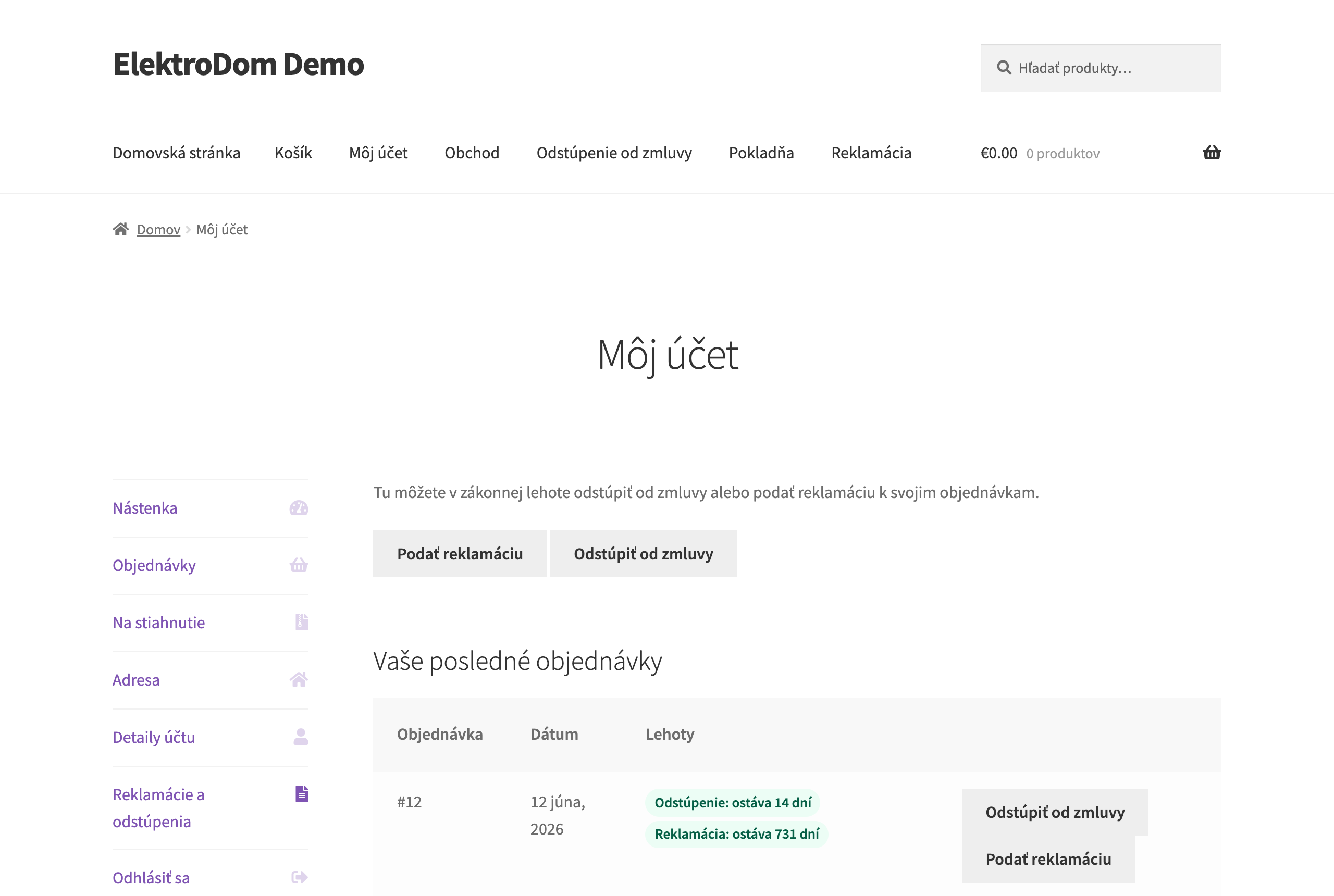Image resolution: width=1334 pixels, height=896 pixels.
Task: Click the 0 produktov cart count
Action: point(1063,154)
